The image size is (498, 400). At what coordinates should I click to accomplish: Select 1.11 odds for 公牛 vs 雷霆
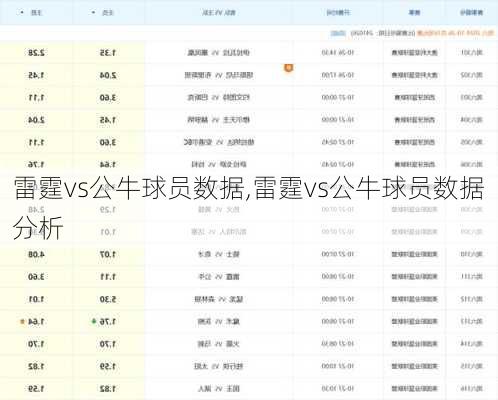pyautogui.click(x=108, y=277)
